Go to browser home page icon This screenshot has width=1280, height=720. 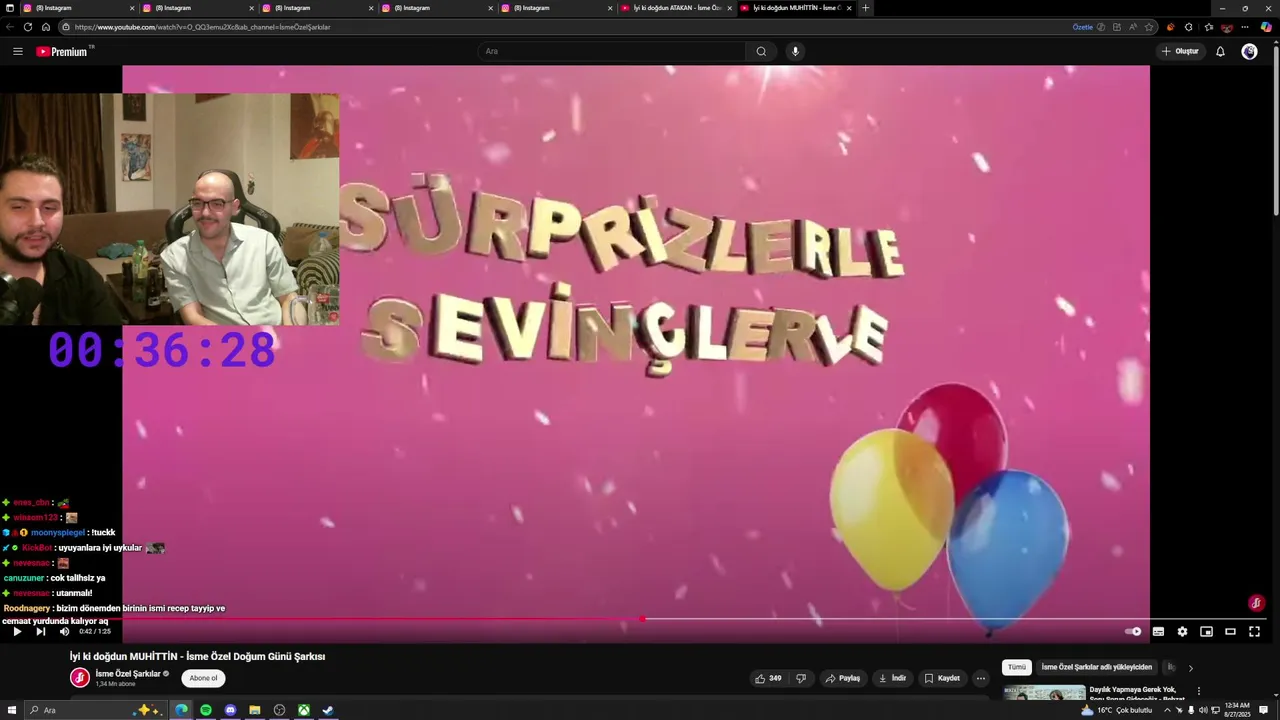tap(45, 27)
